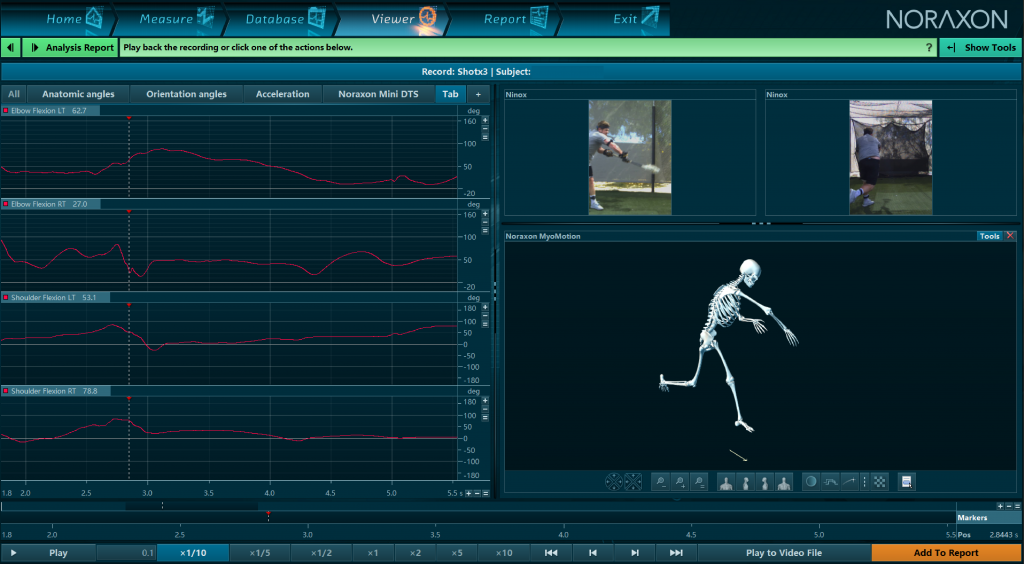Zoom out Elbow Flexion LT amplitude axis

(485, 129)
